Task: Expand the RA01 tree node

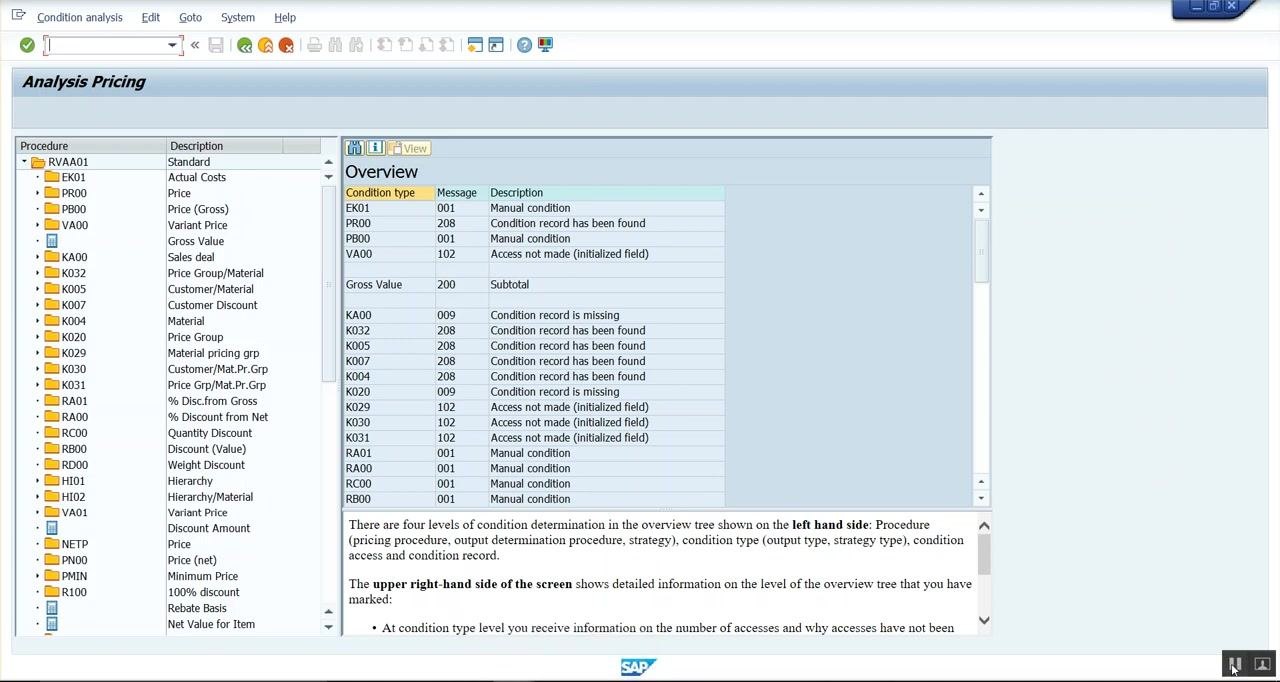Action: (x=38, y=401)
